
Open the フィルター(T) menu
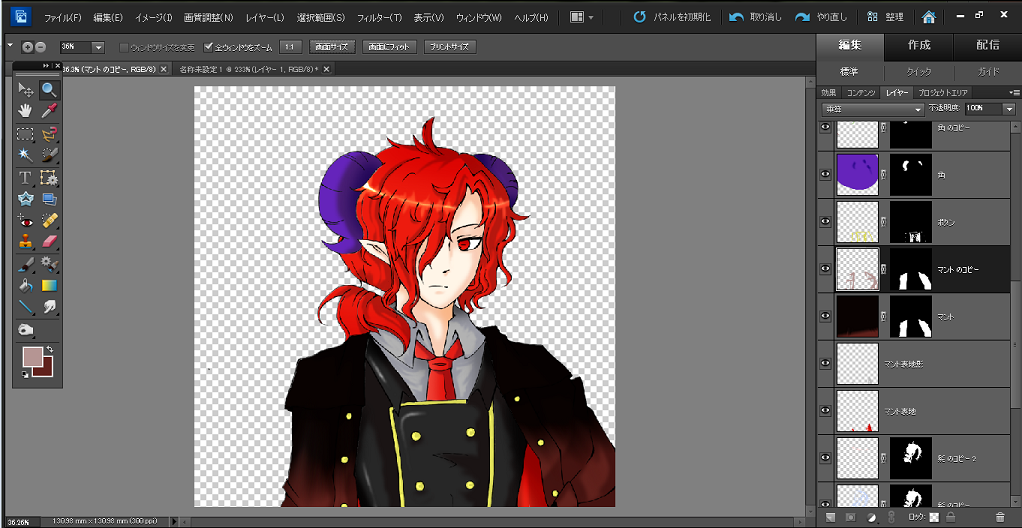(379, 17)
